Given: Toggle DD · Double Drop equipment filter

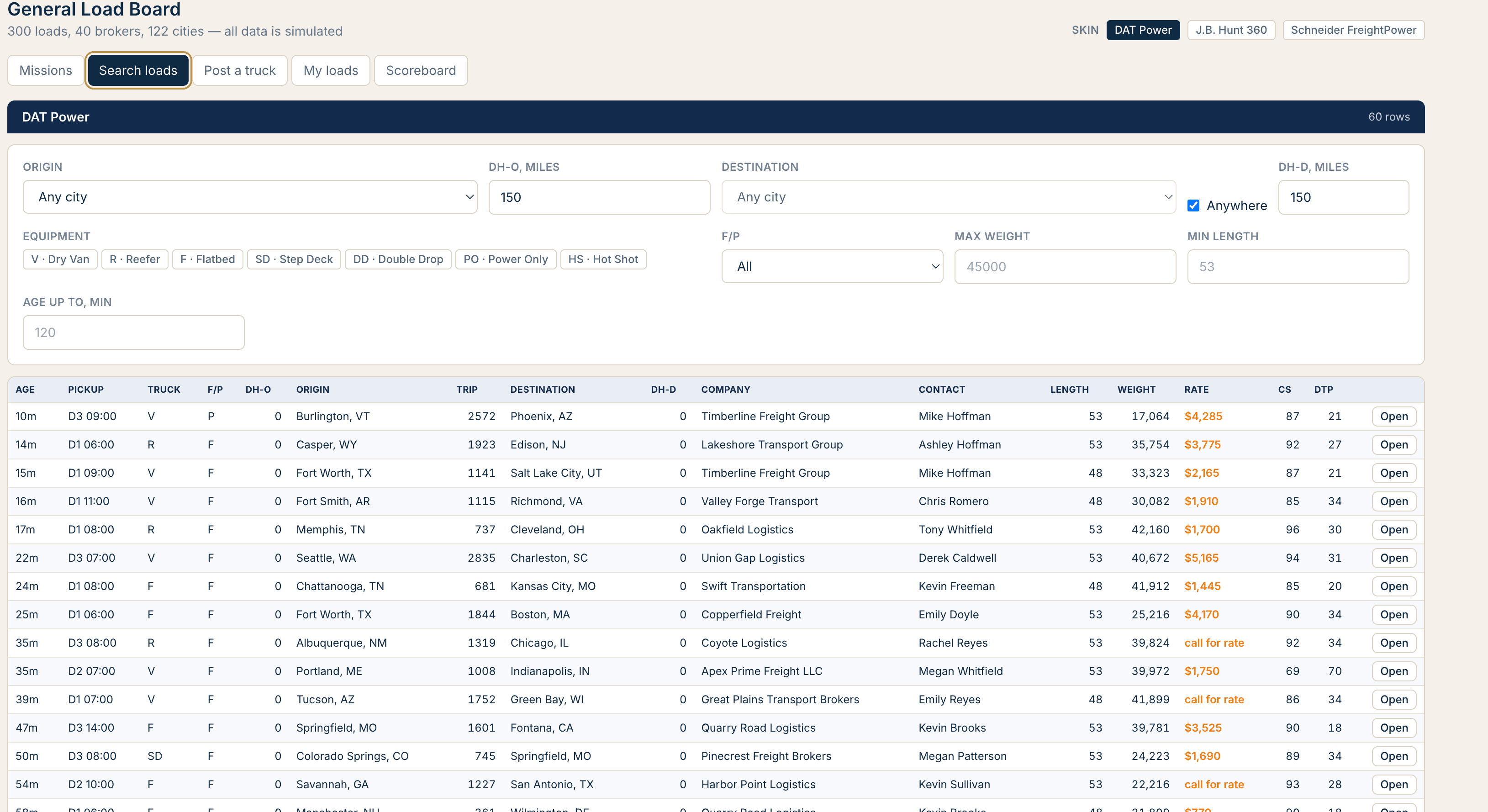Looking at the screenshot, I should (x=398, y=259).
